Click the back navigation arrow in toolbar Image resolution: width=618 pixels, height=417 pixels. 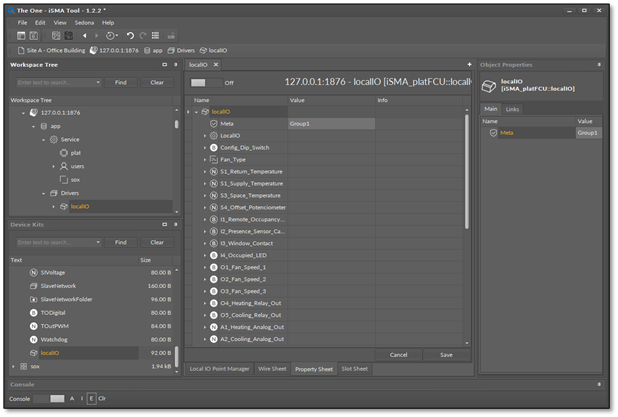pos(84,35)
